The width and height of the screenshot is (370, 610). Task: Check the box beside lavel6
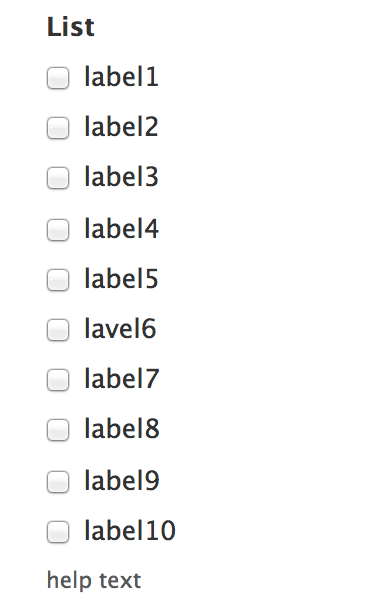(58, 330)
